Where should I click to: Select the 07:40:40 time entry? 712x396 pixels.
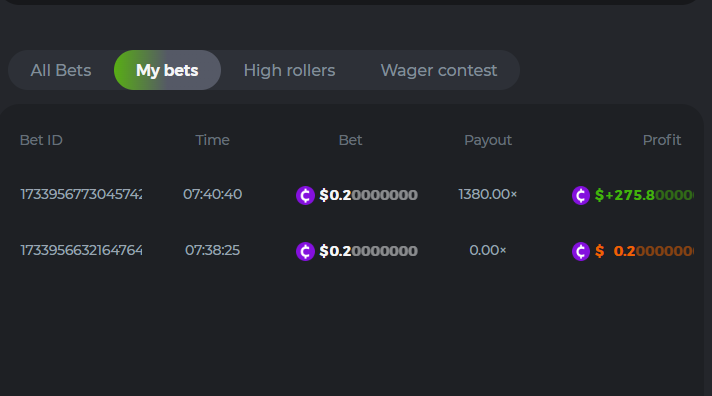click(x=213, y=194)
